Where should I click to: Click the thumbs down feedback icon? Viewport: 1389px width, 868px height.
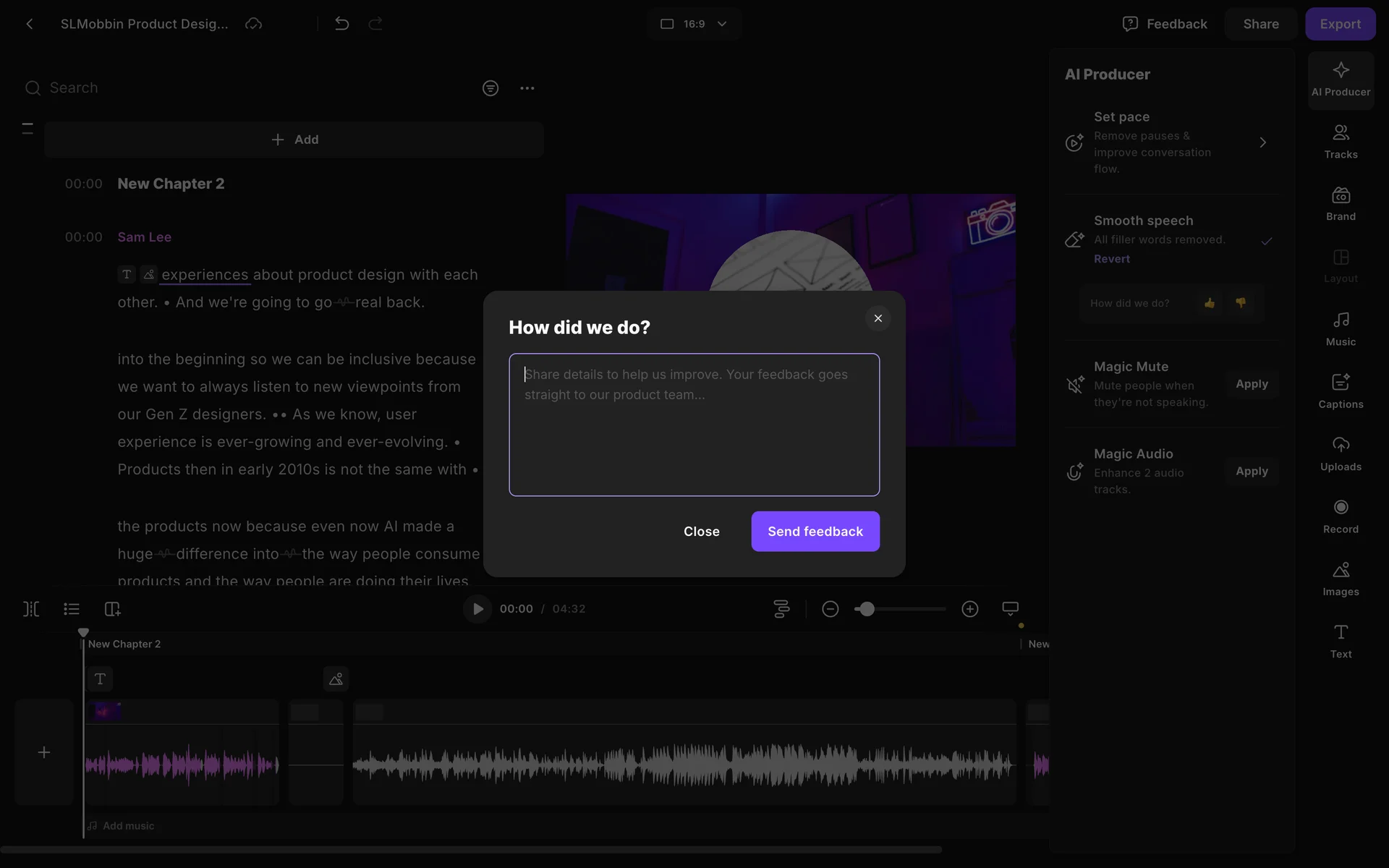coord(1241,303)
